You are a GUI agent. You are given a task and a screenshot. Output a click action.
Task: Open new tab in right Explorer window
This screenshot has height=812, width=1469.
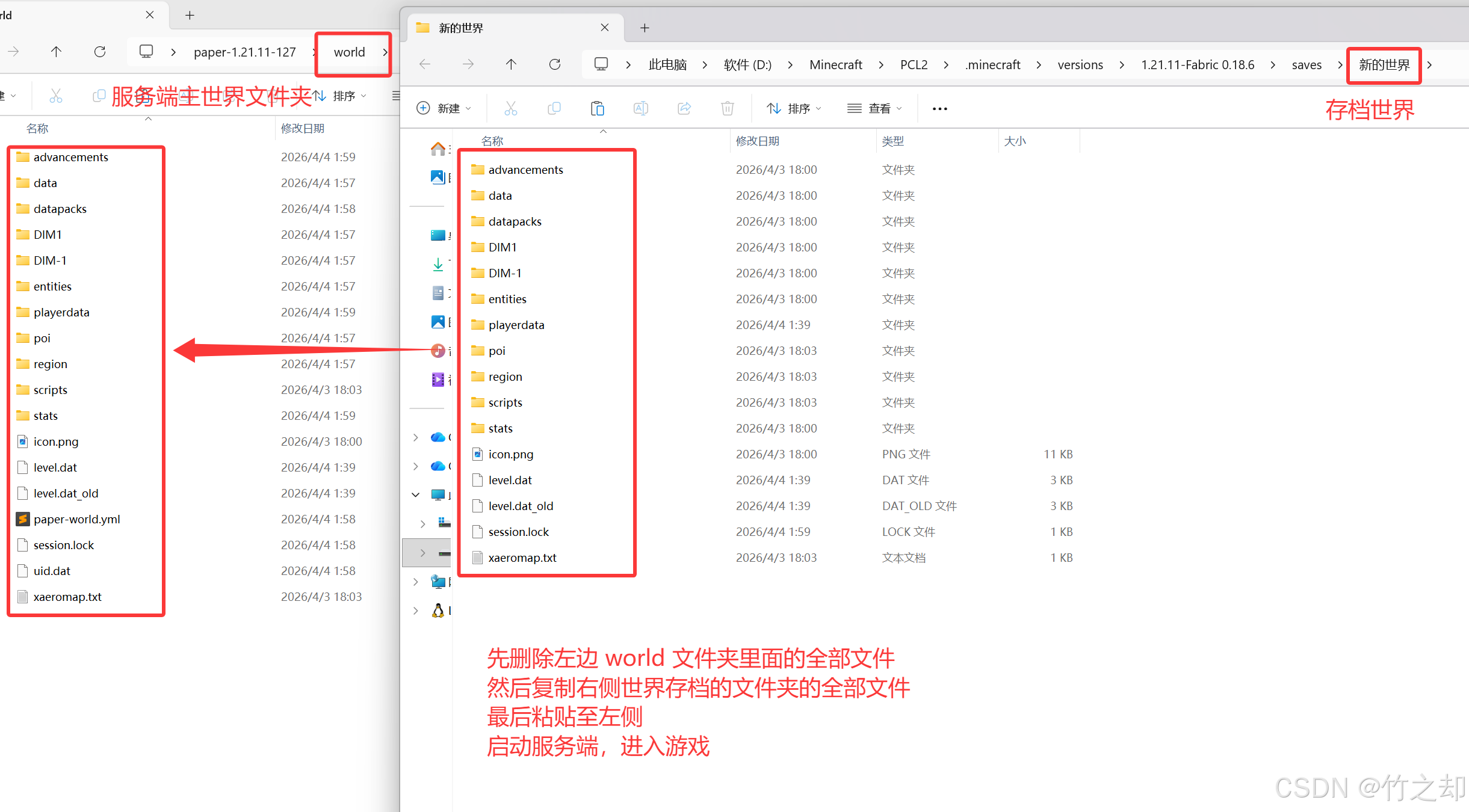[x=645, y=28]
